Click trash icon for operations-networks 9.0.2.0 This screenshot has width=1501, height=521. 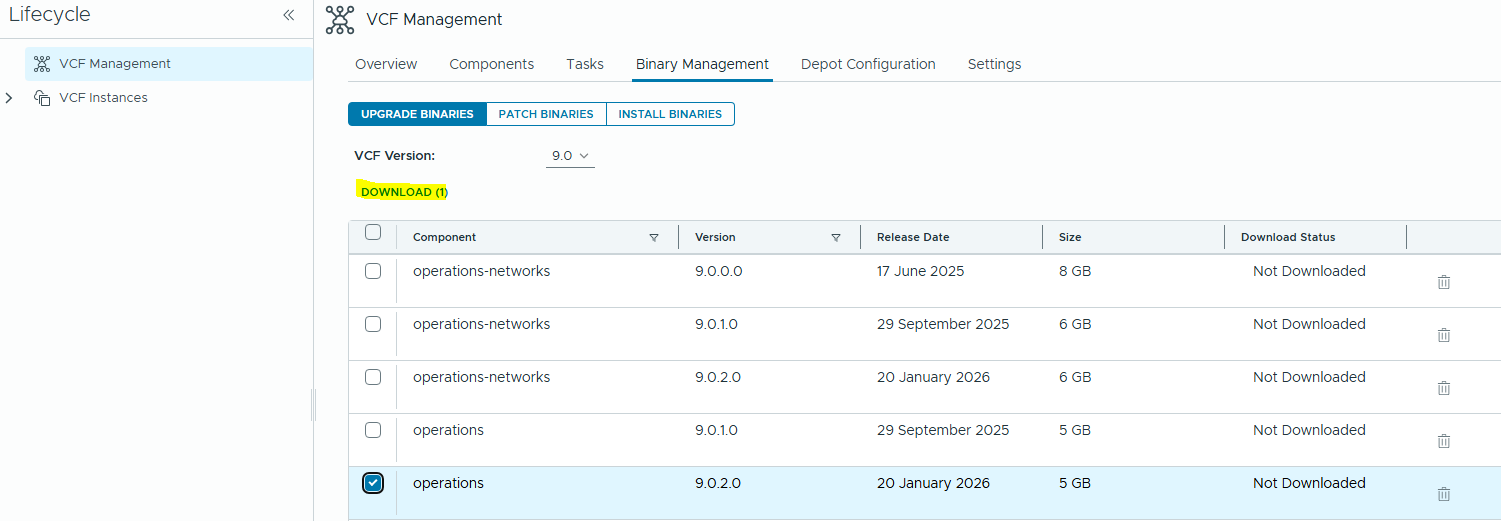[x=1443, y=388]
